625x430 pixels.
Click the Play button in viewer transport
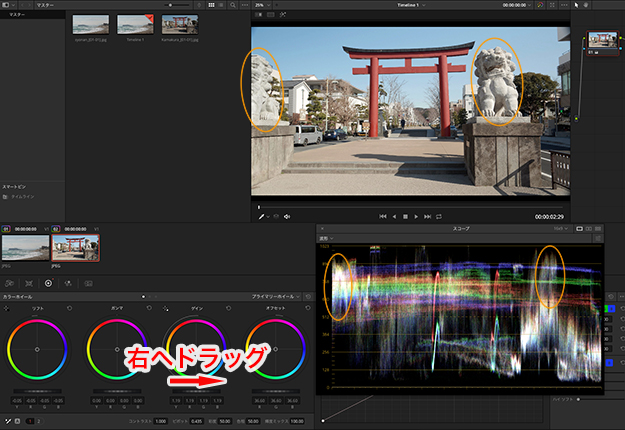[417, 216]
